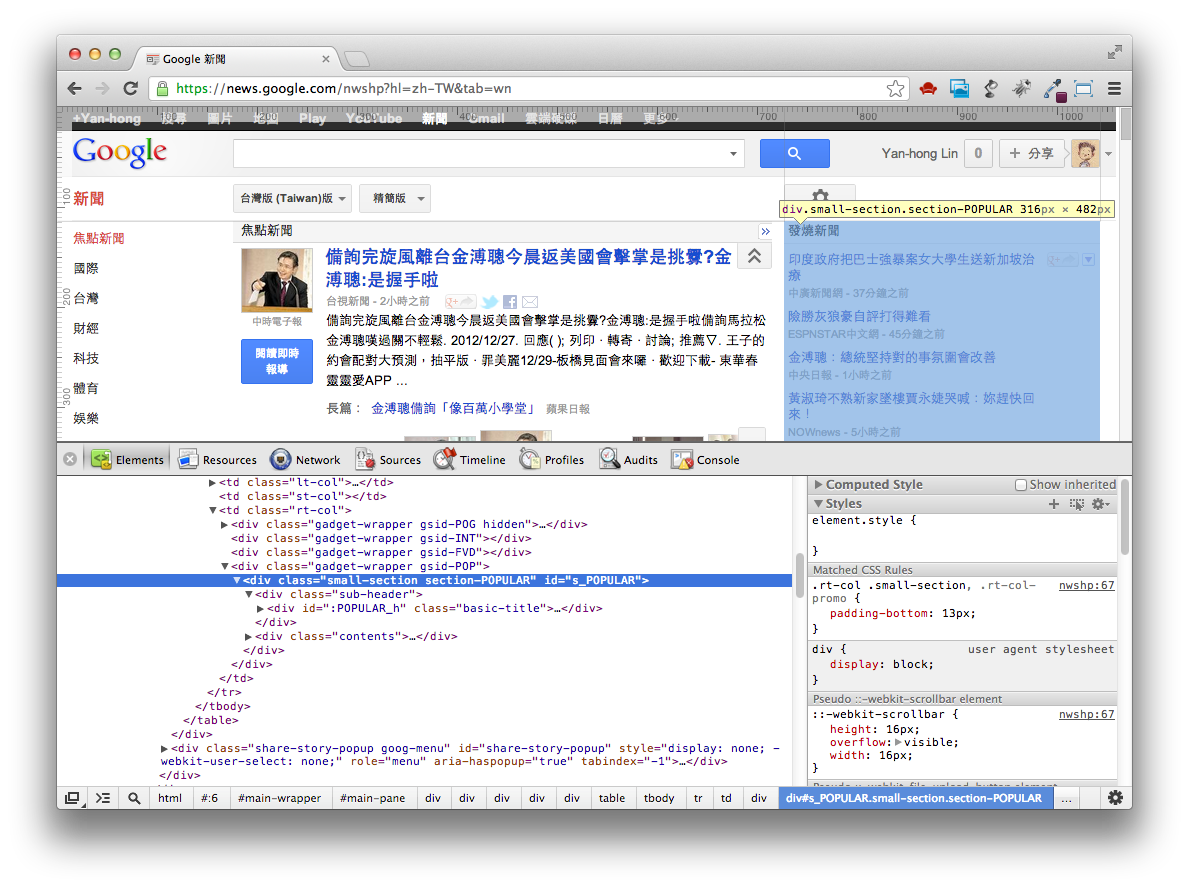The image size is (1189, 888).
Task: Add new style rule plus icon
Action: [x=1053, y=504]
